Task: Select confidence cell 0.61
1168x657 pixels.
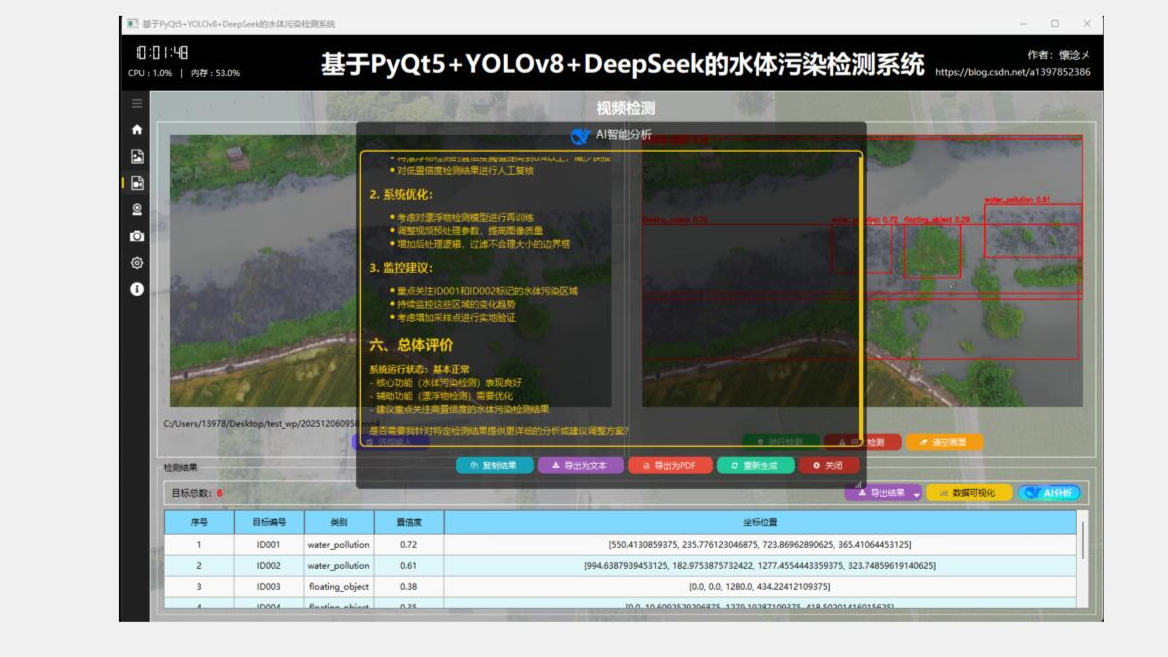Action: point(409,565)
